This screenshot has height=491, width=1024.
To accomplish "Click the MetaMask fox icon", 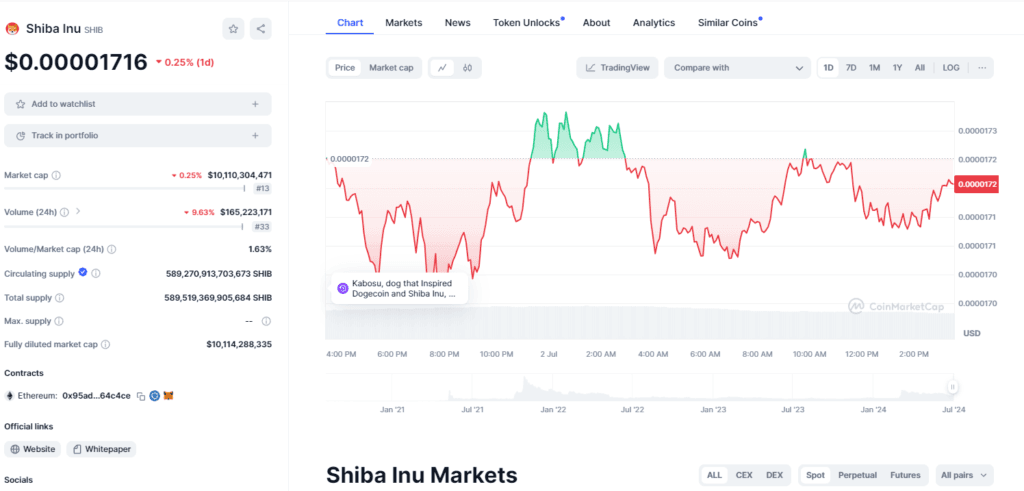I will click(x=168, y=396).
